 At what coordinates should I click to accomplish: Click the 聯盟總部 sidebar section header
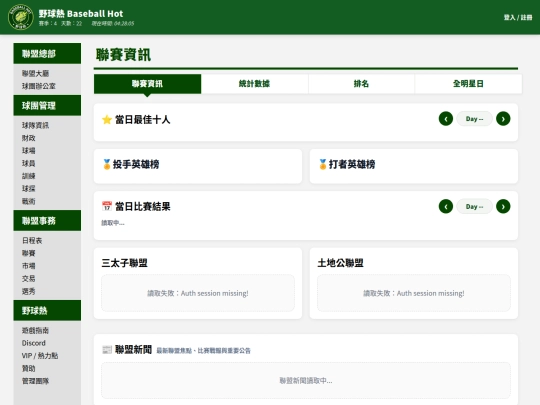pos(47,53)
